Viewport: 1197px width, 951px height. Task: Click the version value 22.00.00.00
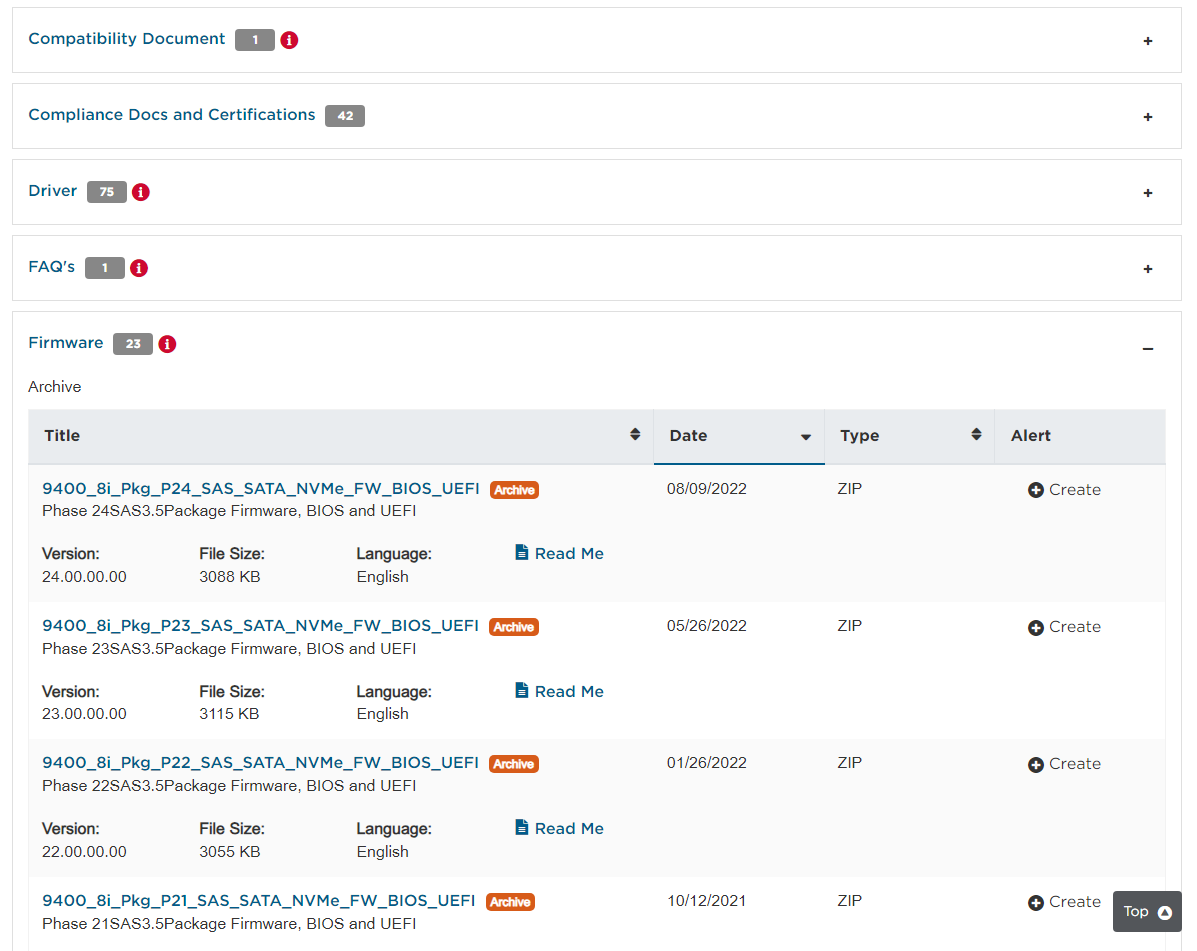pyautogui.click(x=84, y=852)
